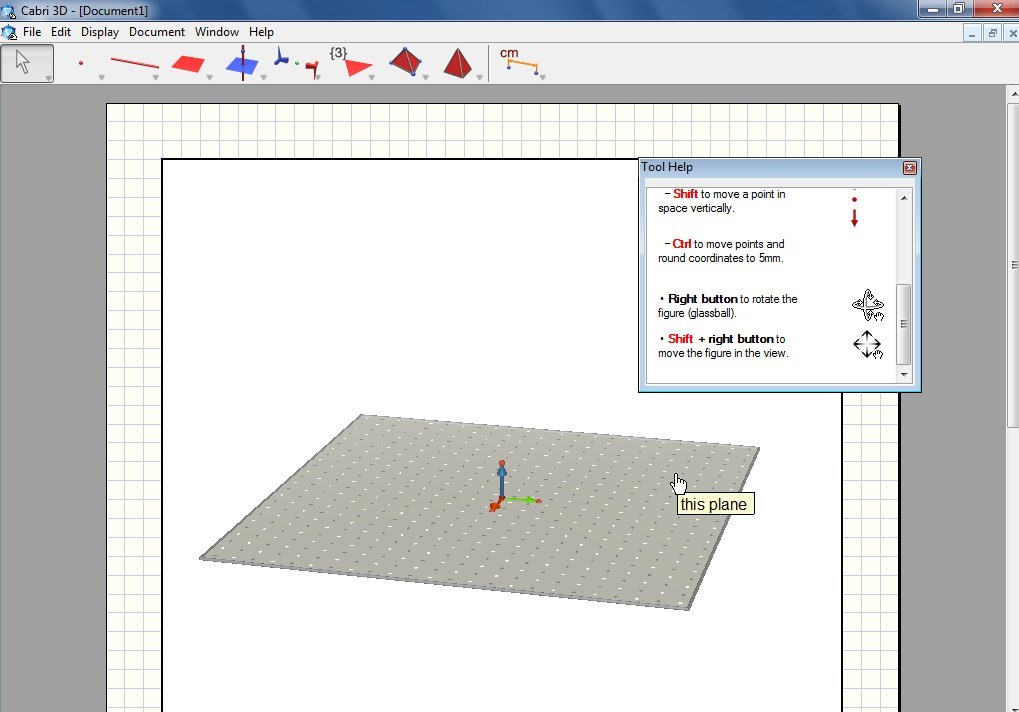This screenshot has height=712, width=1019.
Task: Select the Point tool
Action: (x=80, y=62)
